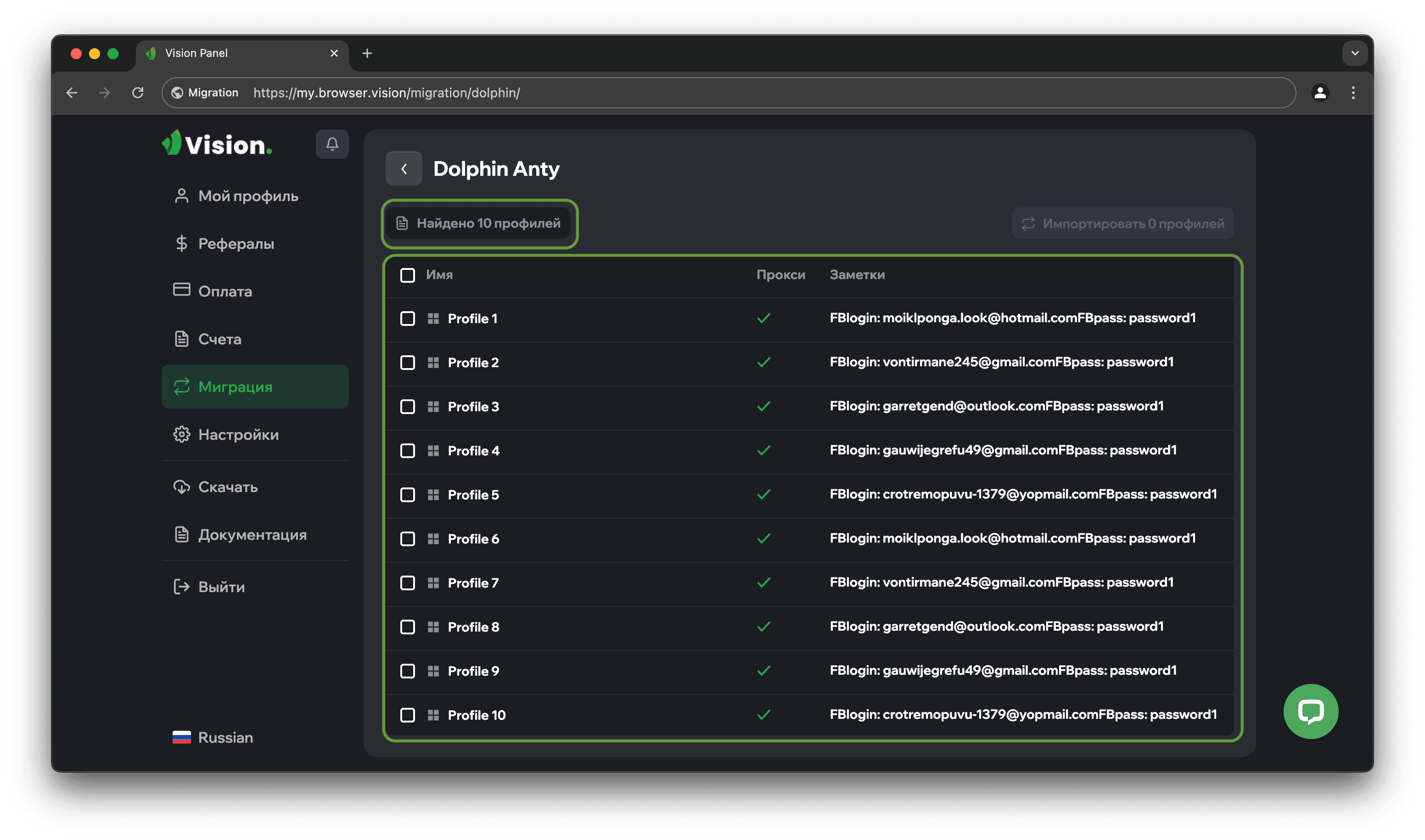
Task: Click the Найдено 10 профилей button
Action: tap(479, 224)
